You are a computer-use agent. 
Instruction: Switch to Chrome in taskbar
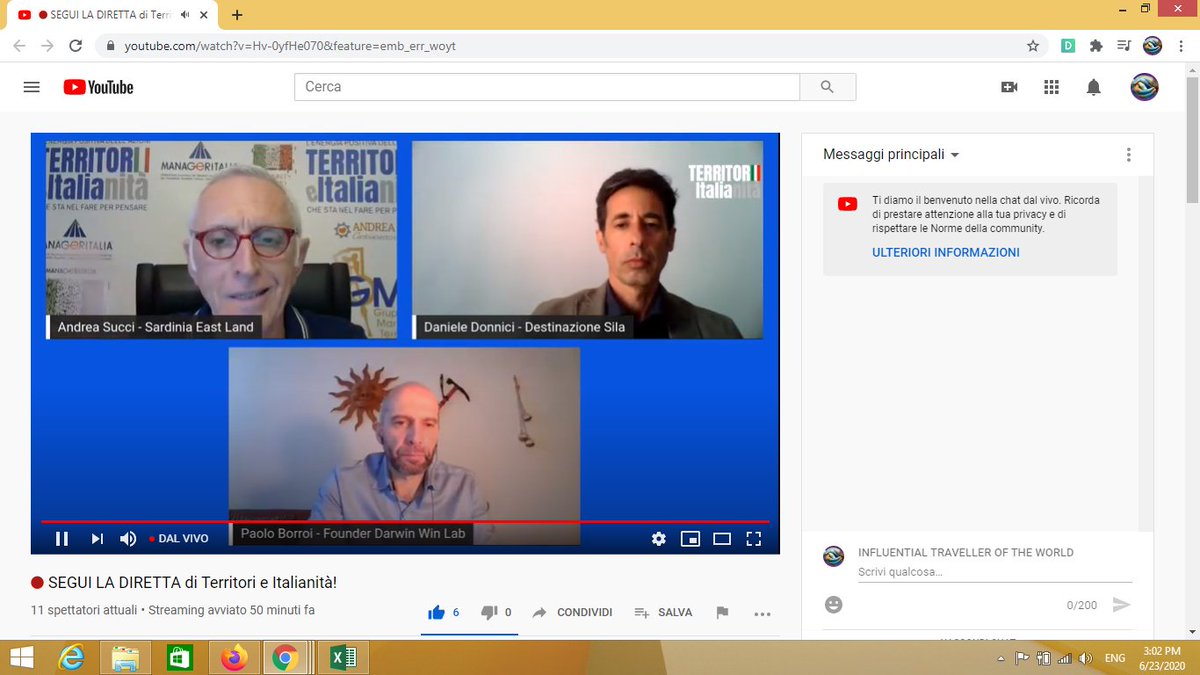285,657
